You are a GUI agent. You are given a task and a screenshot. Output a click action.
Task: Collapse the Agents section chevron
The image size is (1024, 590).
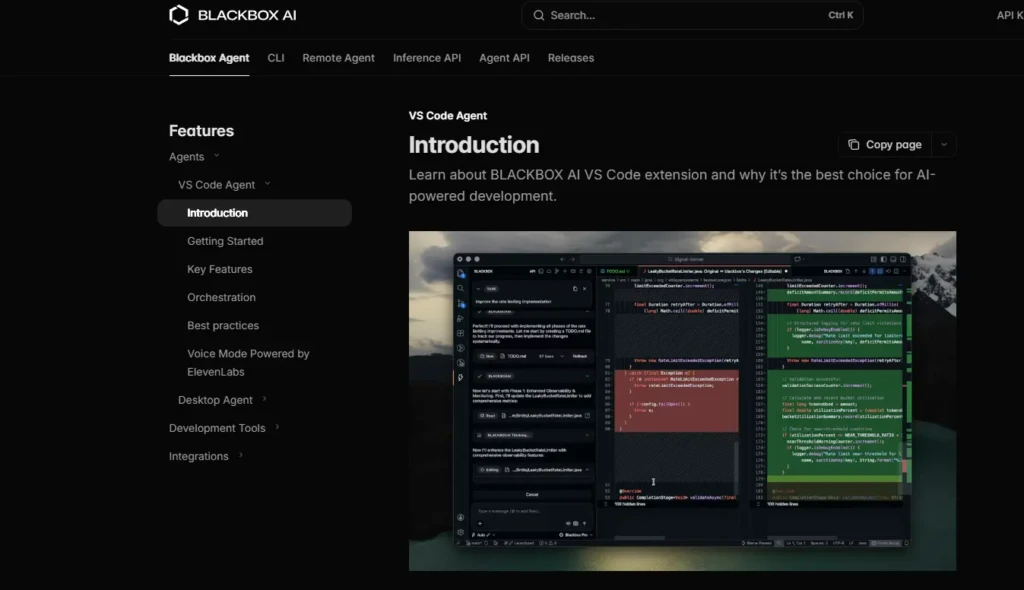(x=216, y=156)
